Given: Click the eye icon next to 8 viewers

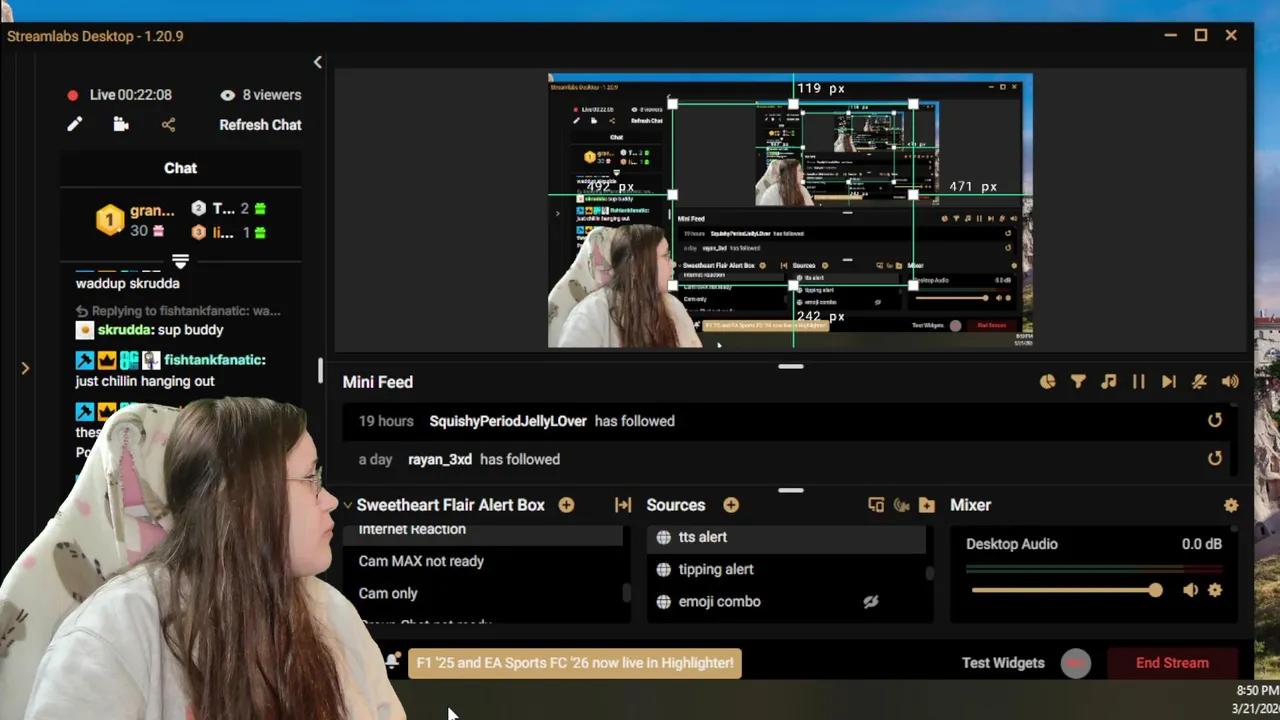Looking at the screenshot, I should point(228,95).
